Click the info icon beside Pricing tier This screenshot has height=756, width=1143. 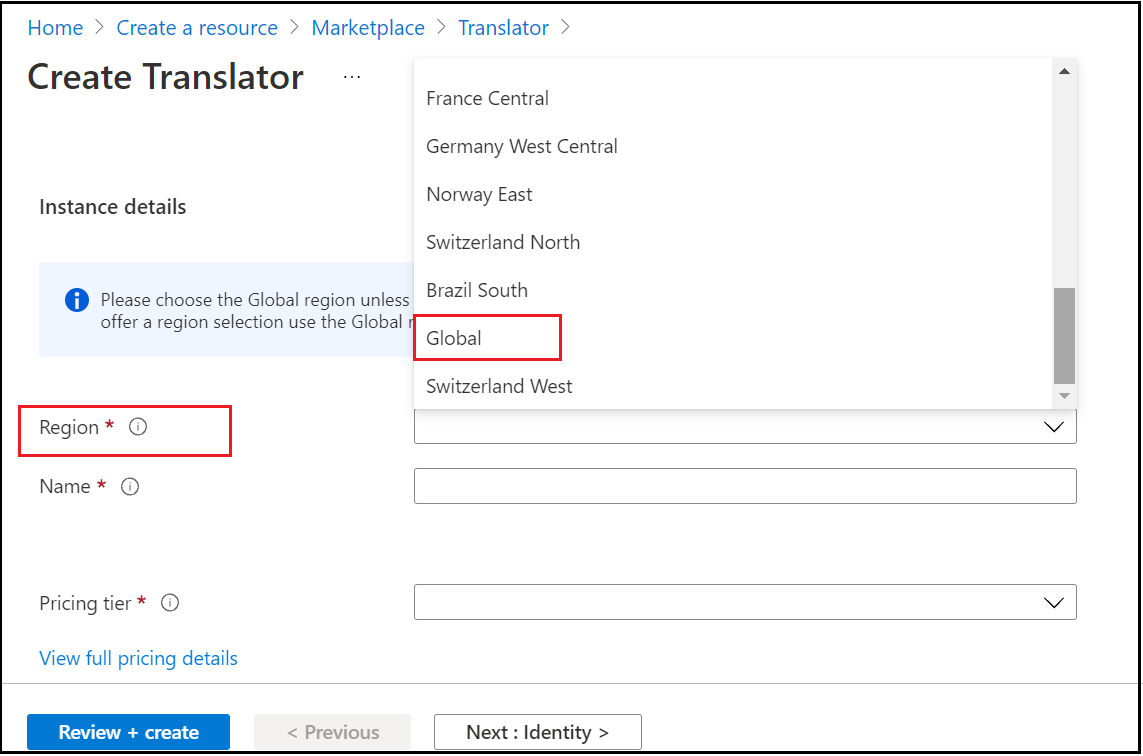point(169,602)
